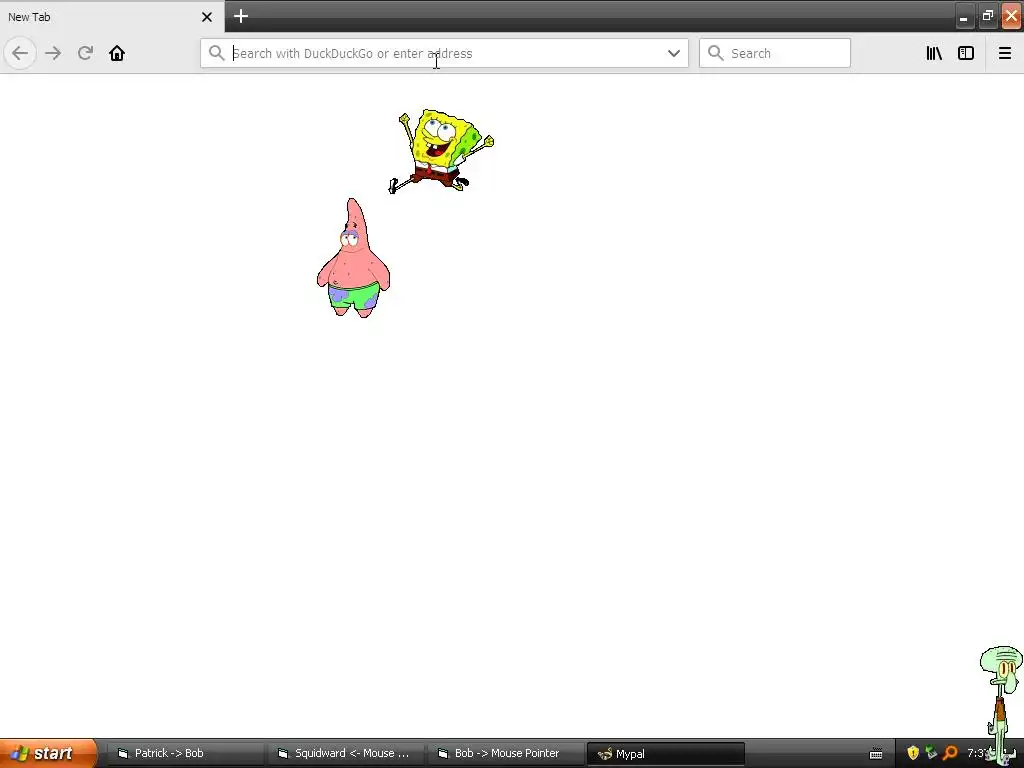
Task: Click the Patrick Star character
Action: coord(353,258)
